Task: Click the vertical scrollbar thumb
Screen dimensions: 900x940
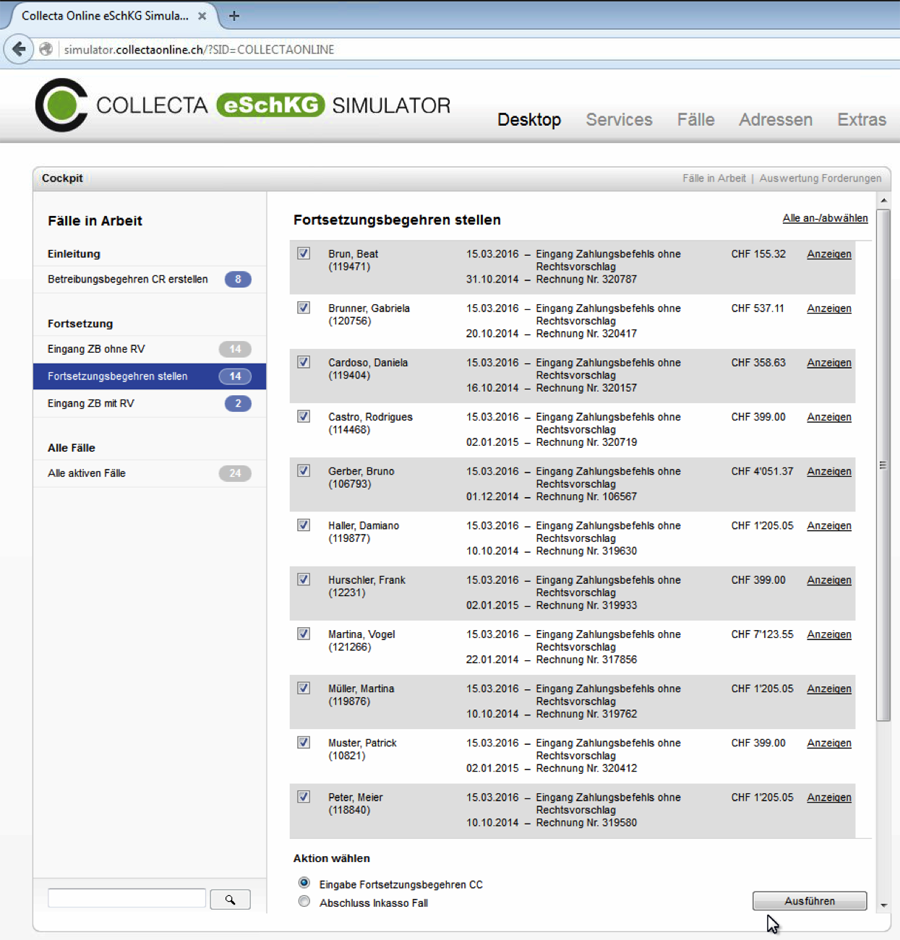Action: (x=883, y=465)
